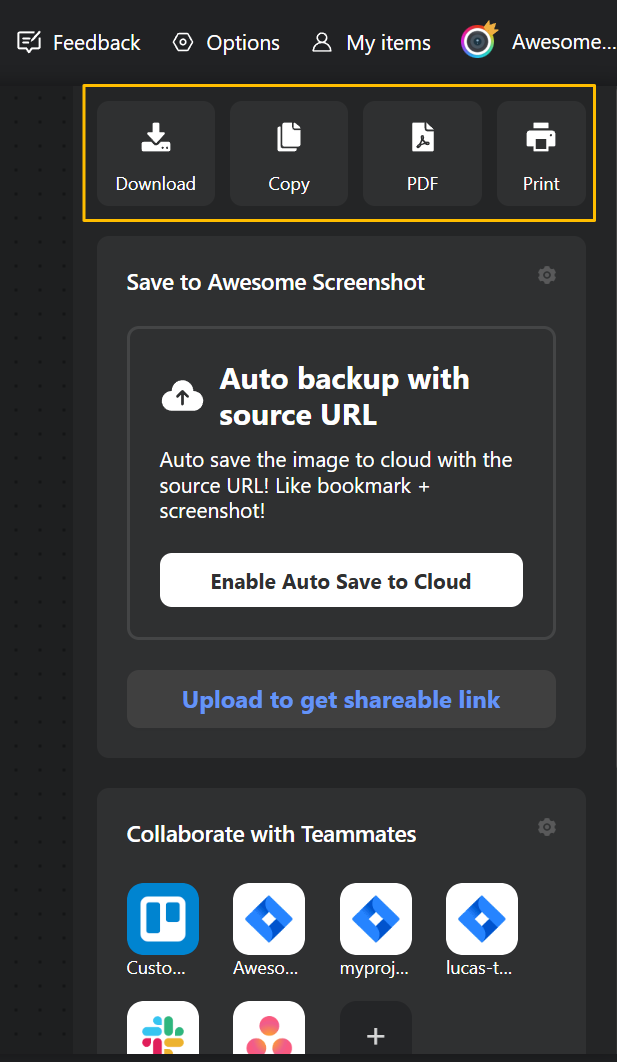Viewport: 617px width, 1062px height.
Task: Share to Slack
Action: [x=162, y=1030]
